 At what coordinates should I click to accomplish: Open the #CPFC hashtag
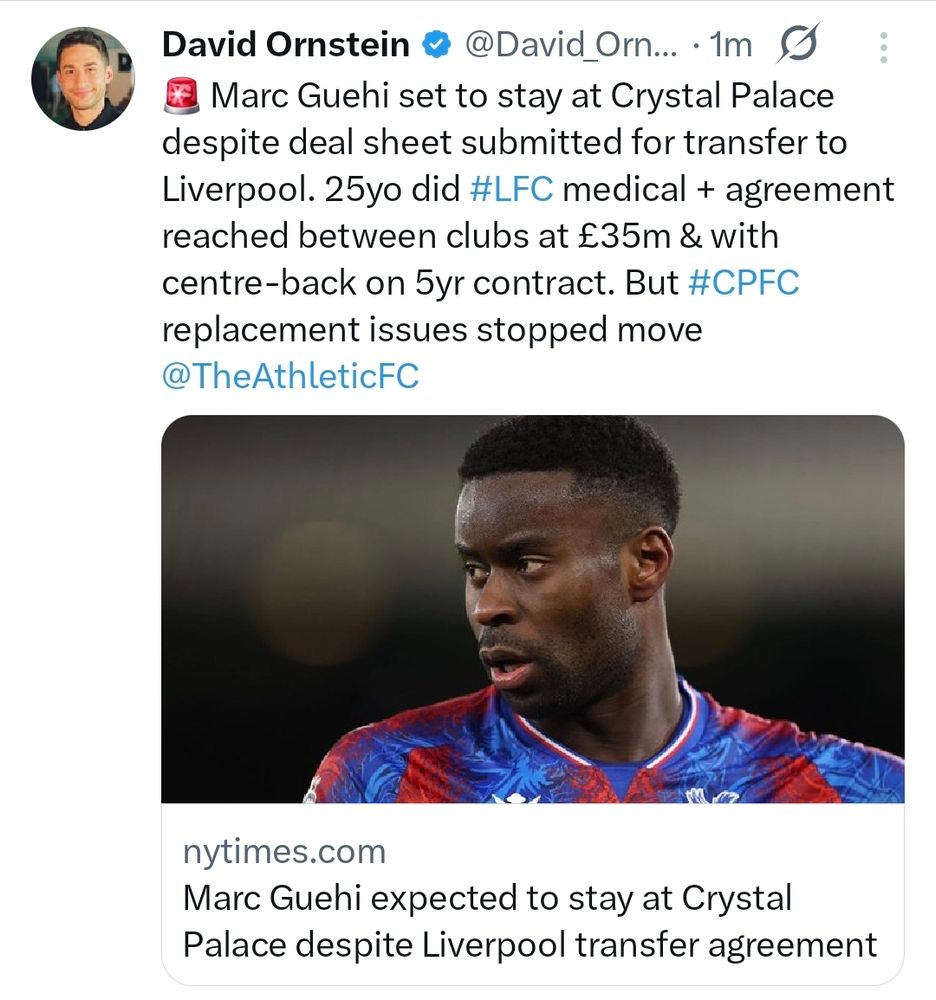(x=743, y=283)
